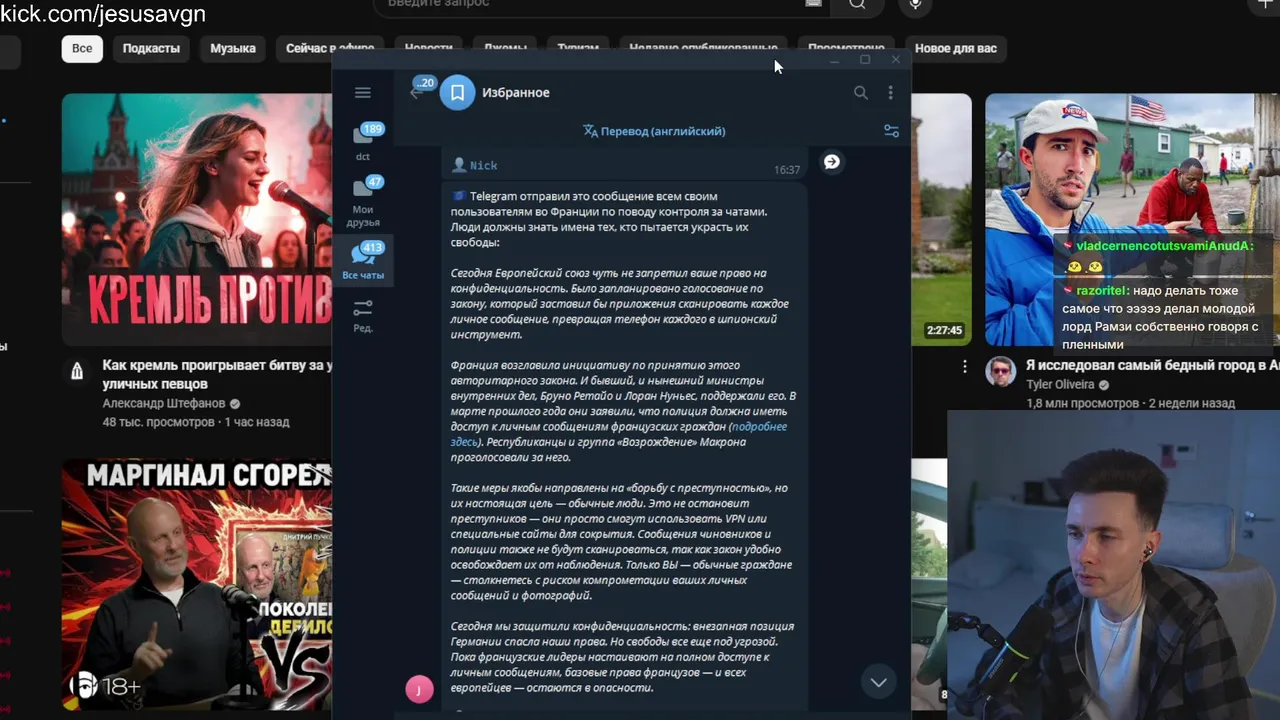Search inside the Избранное chat
This screenshot has width=1280, height=720.
[x=860, y=93]
